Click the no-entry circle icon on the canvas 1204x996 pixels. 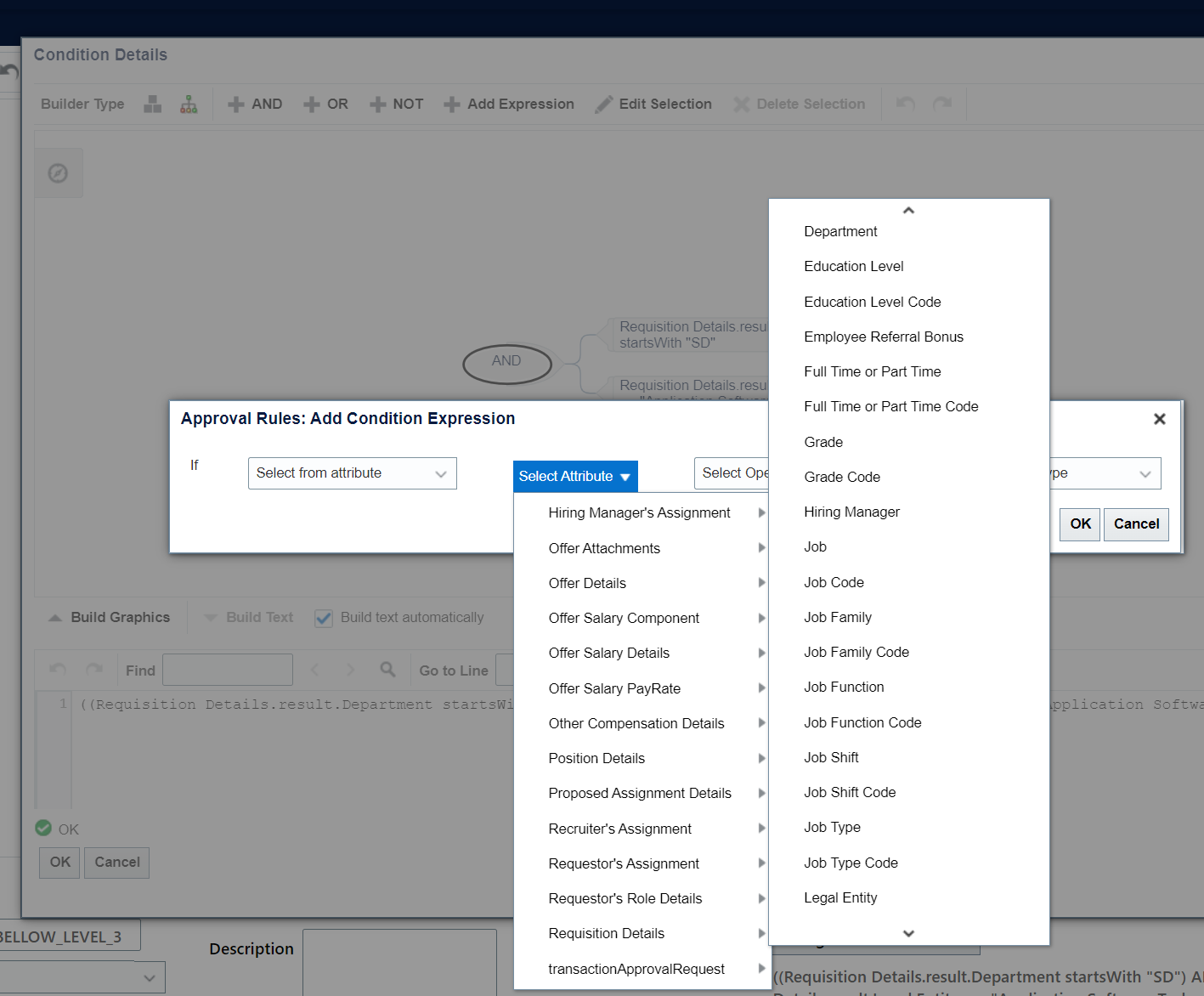coord(58,172)
